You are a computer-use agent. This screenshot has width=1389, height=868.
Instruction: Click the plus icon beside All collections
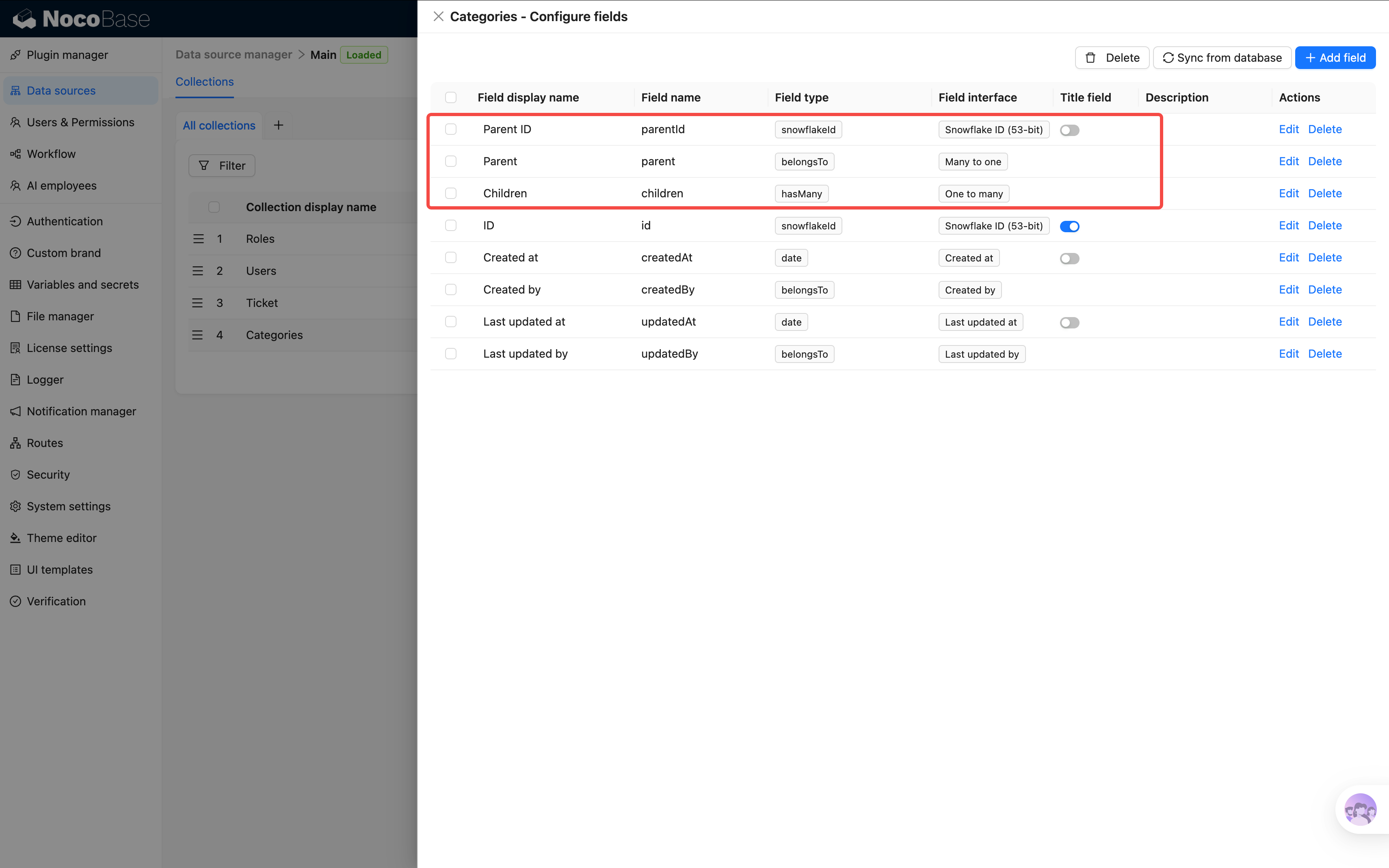(x=279, y=125)
